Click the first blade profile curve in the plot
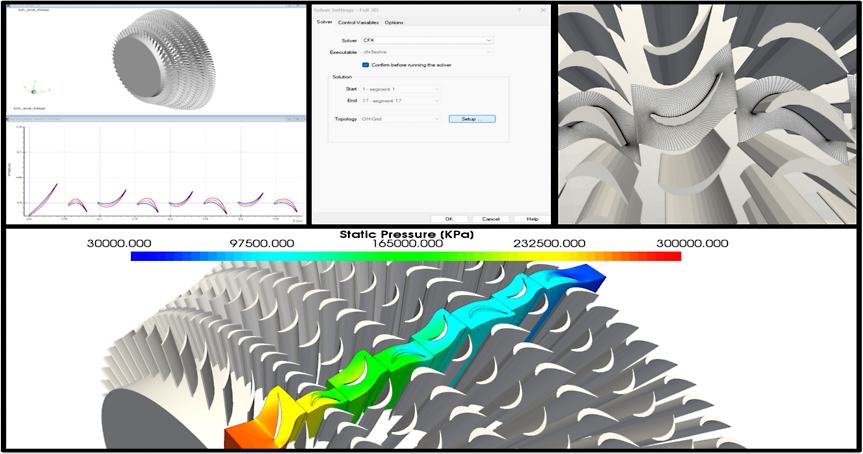863x454 pixels. coord(43,199)
